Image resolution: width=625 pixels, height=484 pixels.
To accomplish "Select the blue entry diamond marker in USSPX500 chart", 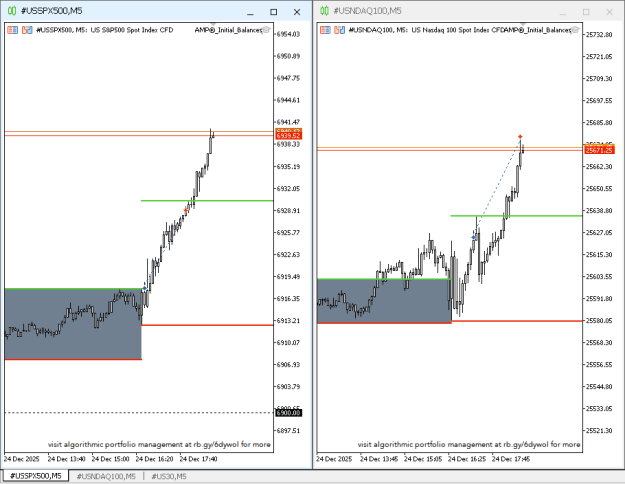I will (145, 288).
